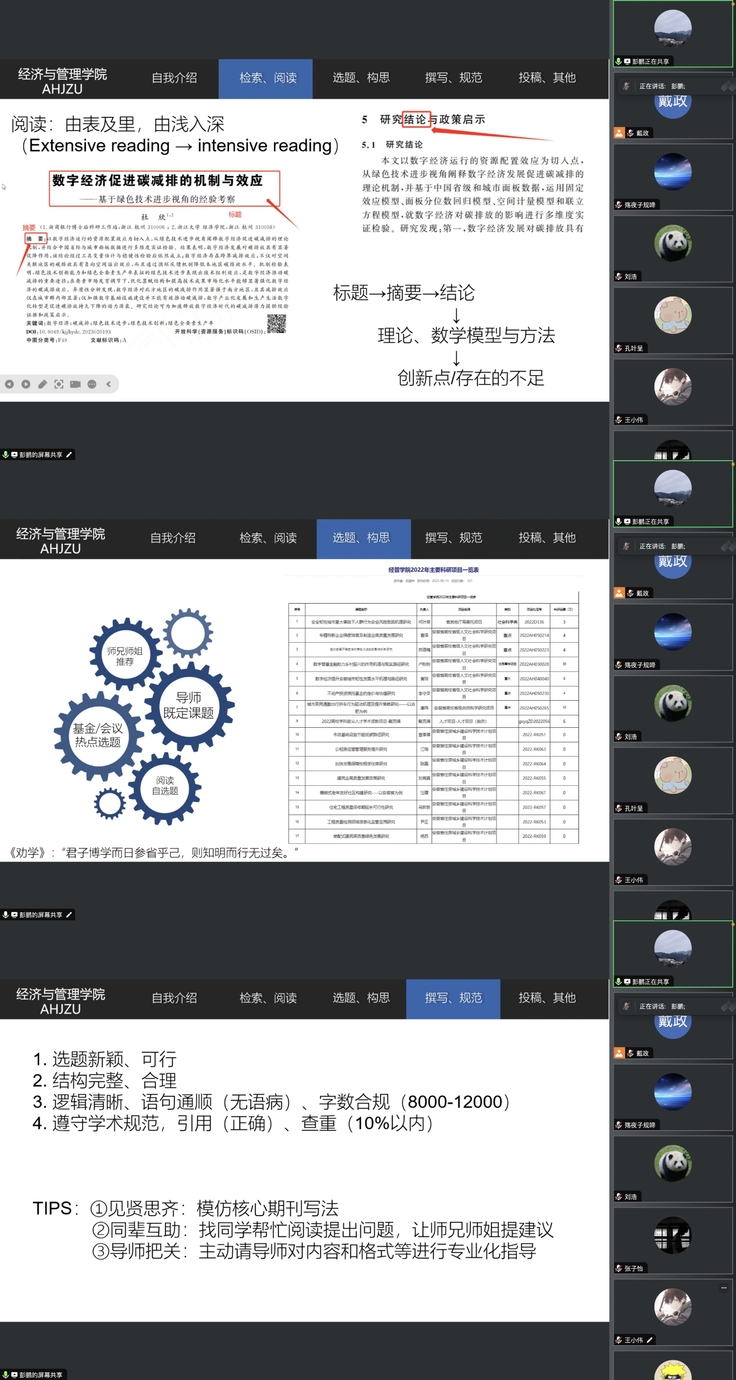This screenshot has width=736, height=1380.
Task: Select the highlighted 选题、构思 navigation tab
Action: (x=361, y=538)
